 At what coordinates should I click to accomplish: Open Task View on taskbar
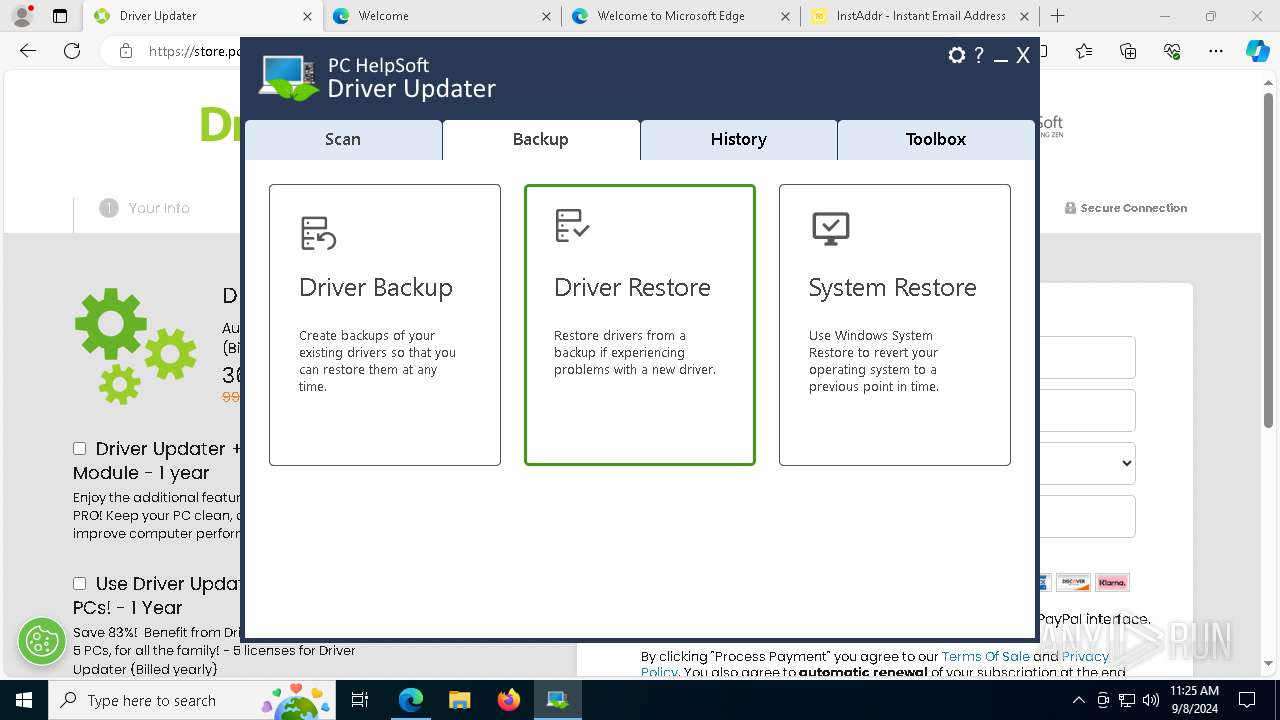pyautogui.click(x=360, y=700)
